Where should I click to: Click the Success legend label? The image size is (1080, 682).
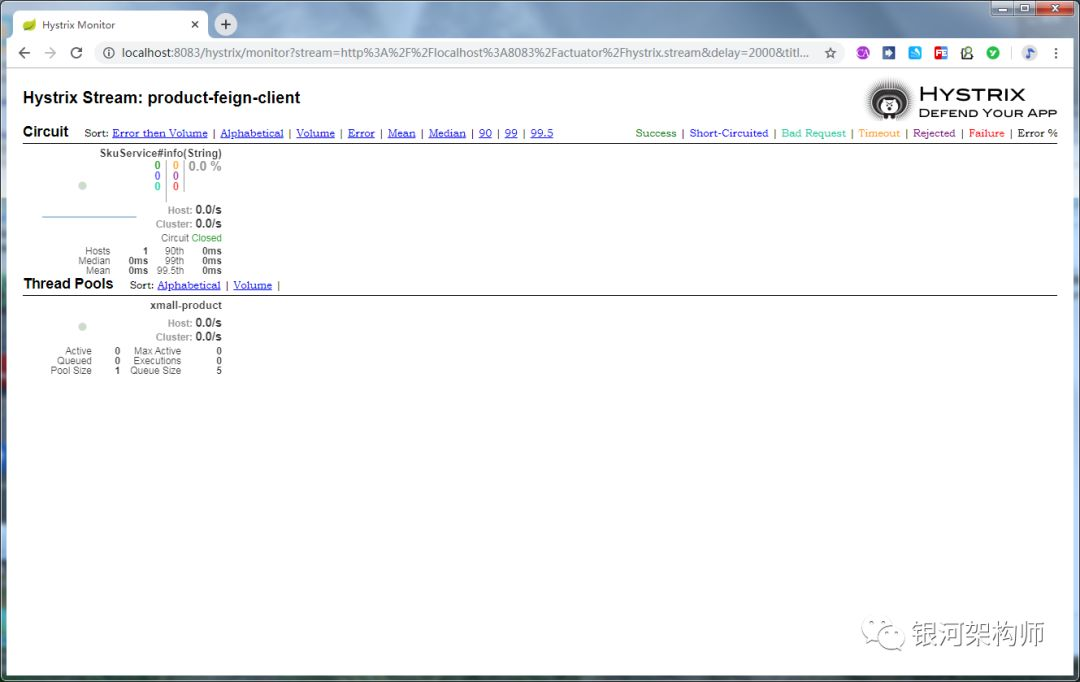pos(656,133)
